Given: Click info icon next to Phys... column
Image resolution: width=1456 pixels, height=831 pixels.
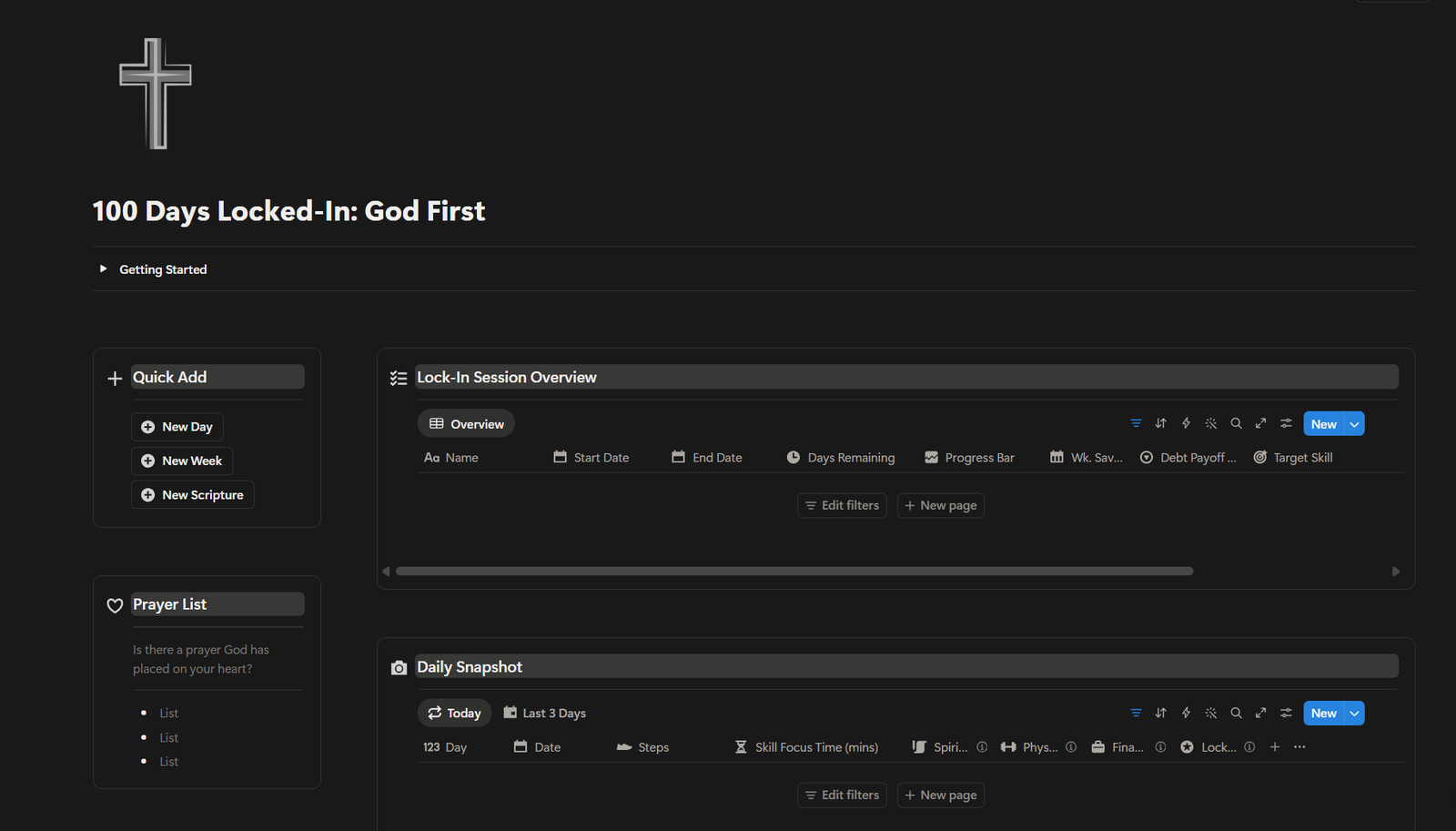Looking at the screenshot, I should (x=1071, y=747).
